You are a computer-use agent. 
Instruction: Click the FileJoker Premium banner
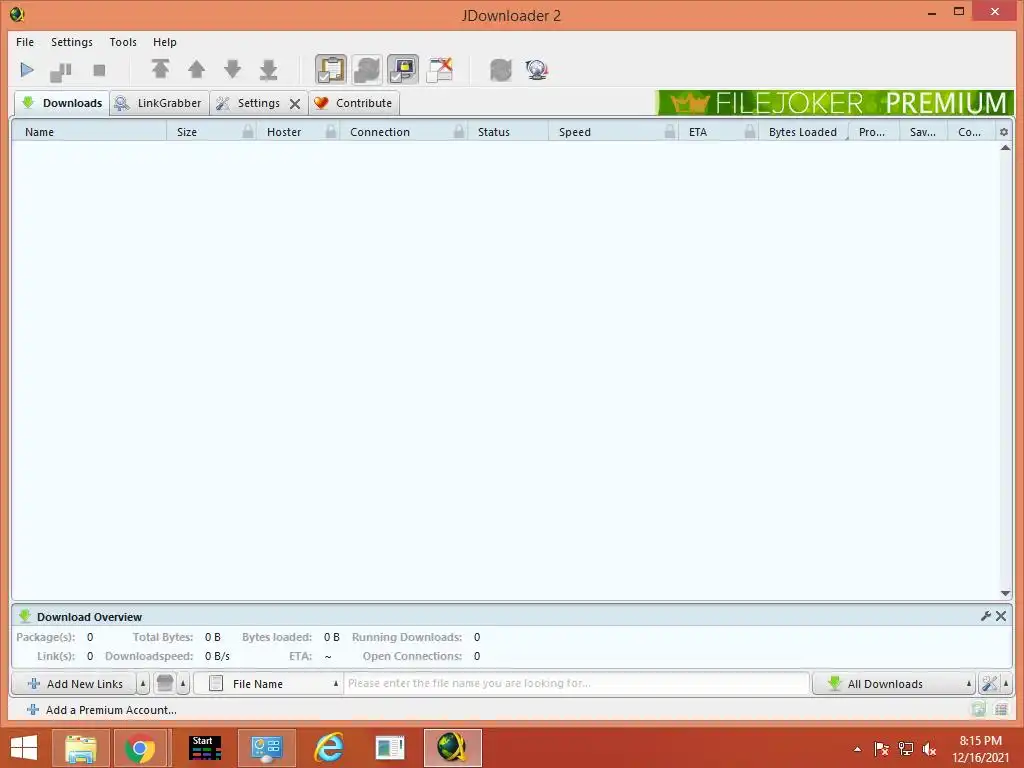835,103
